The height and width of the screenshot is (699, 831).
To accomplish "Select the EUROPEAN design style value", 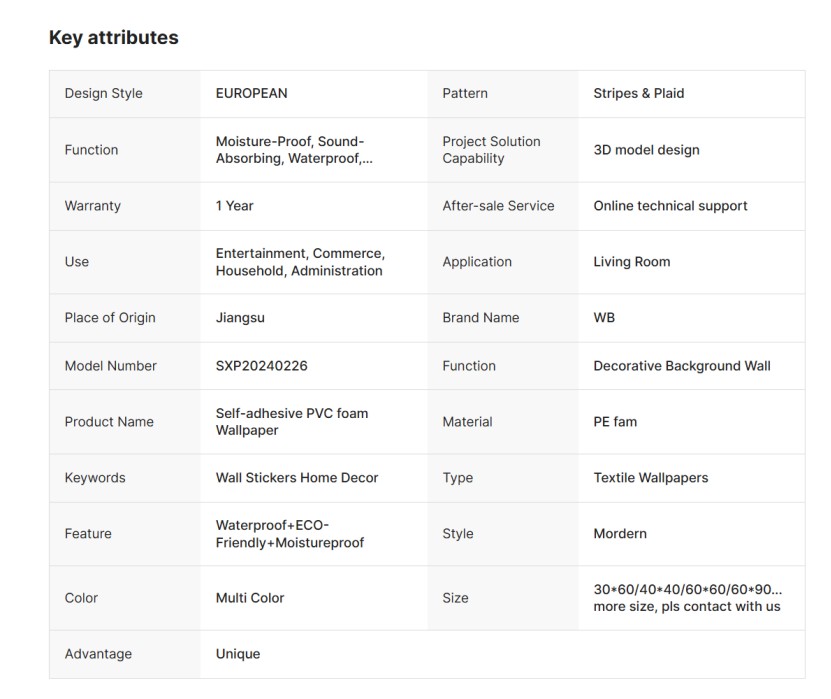I will point(251,93).
